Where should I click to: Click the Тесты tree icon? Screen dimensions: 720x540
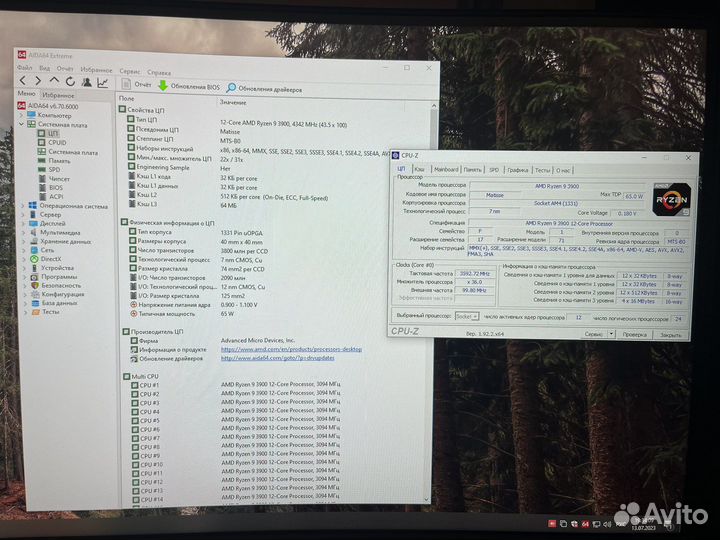36,312
